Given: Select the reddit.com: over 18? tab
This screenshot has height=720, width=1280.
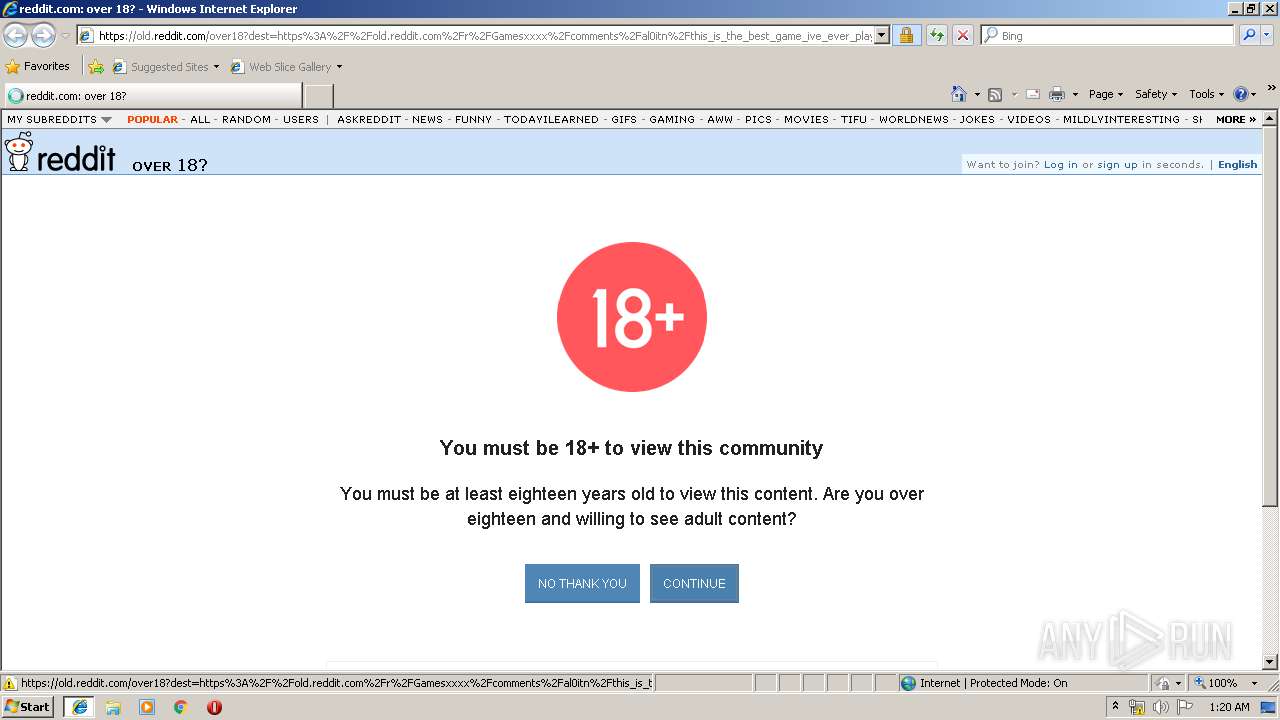Looking at the screenshot, I should click(152, 96).
